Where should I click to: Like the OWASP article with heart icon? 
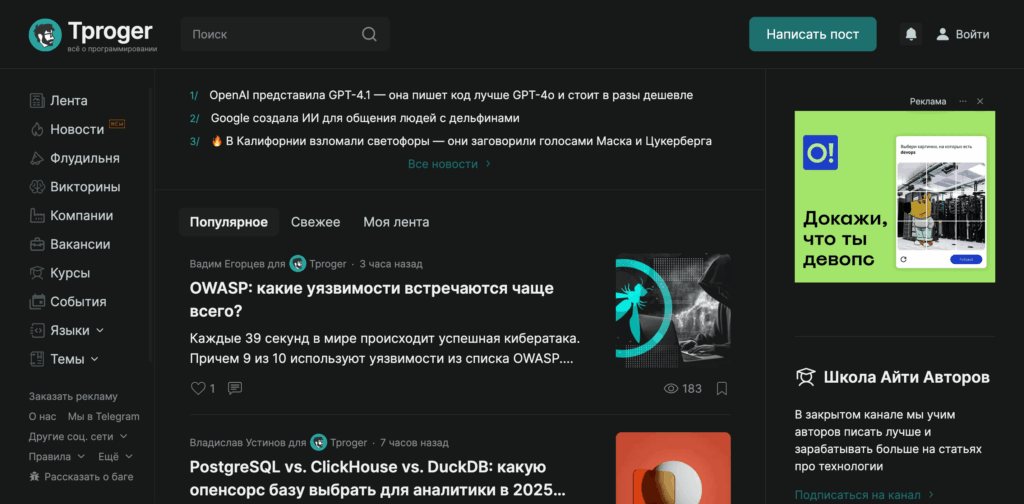[x=198, y=388]
